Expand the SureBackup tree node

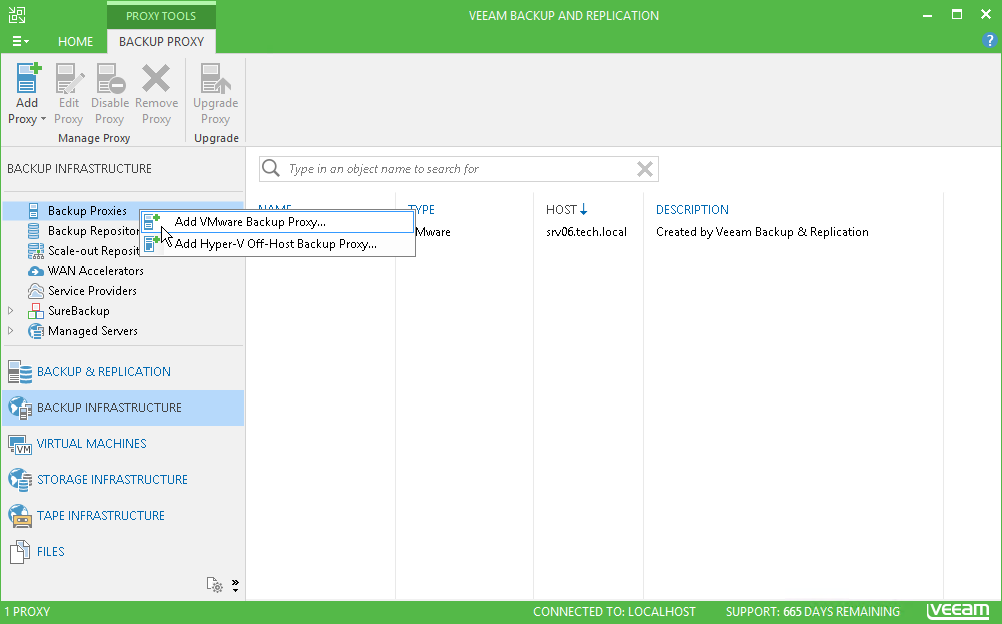click(10, 311)
